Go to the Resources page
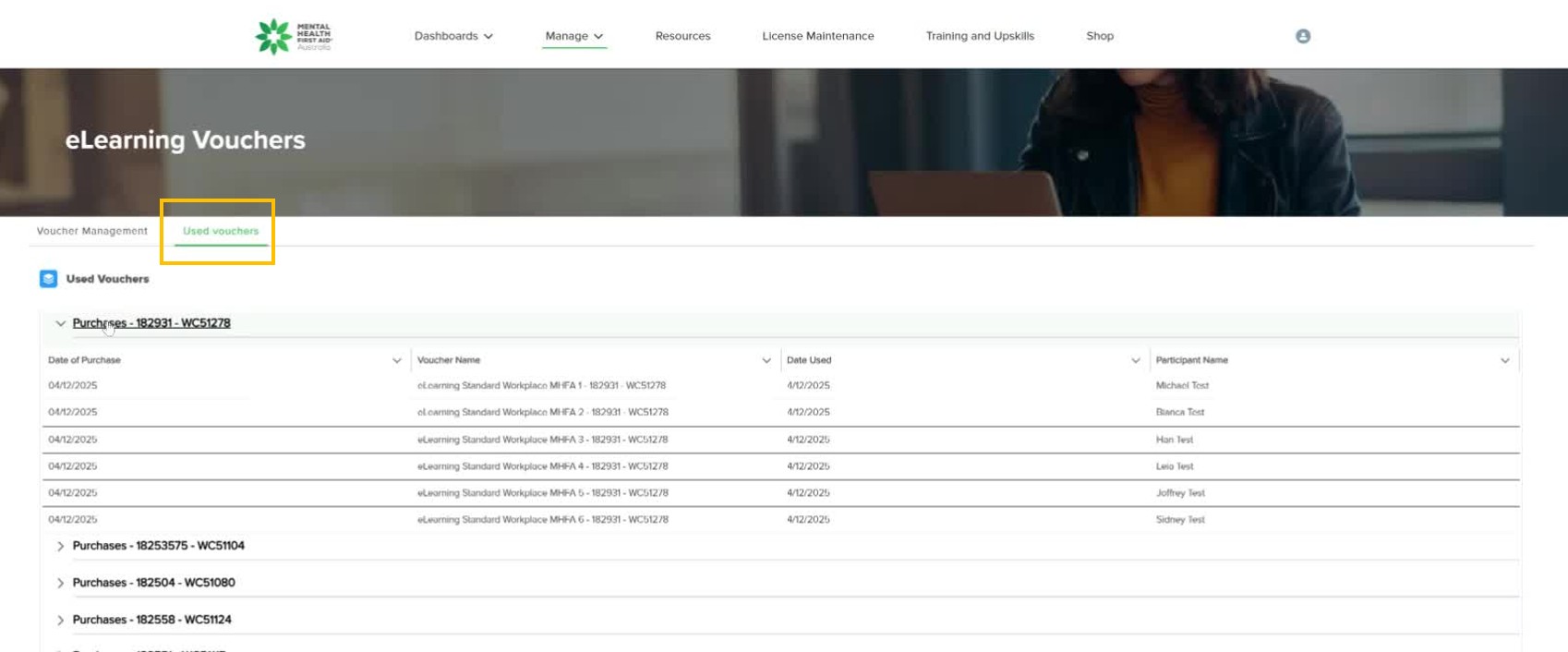 click(x=682, y=36)
